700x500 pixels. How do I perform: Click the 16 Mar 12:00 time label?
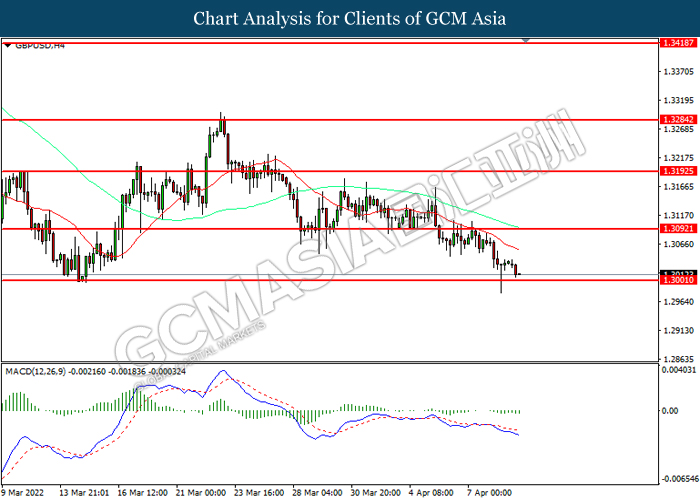[142, 493]
